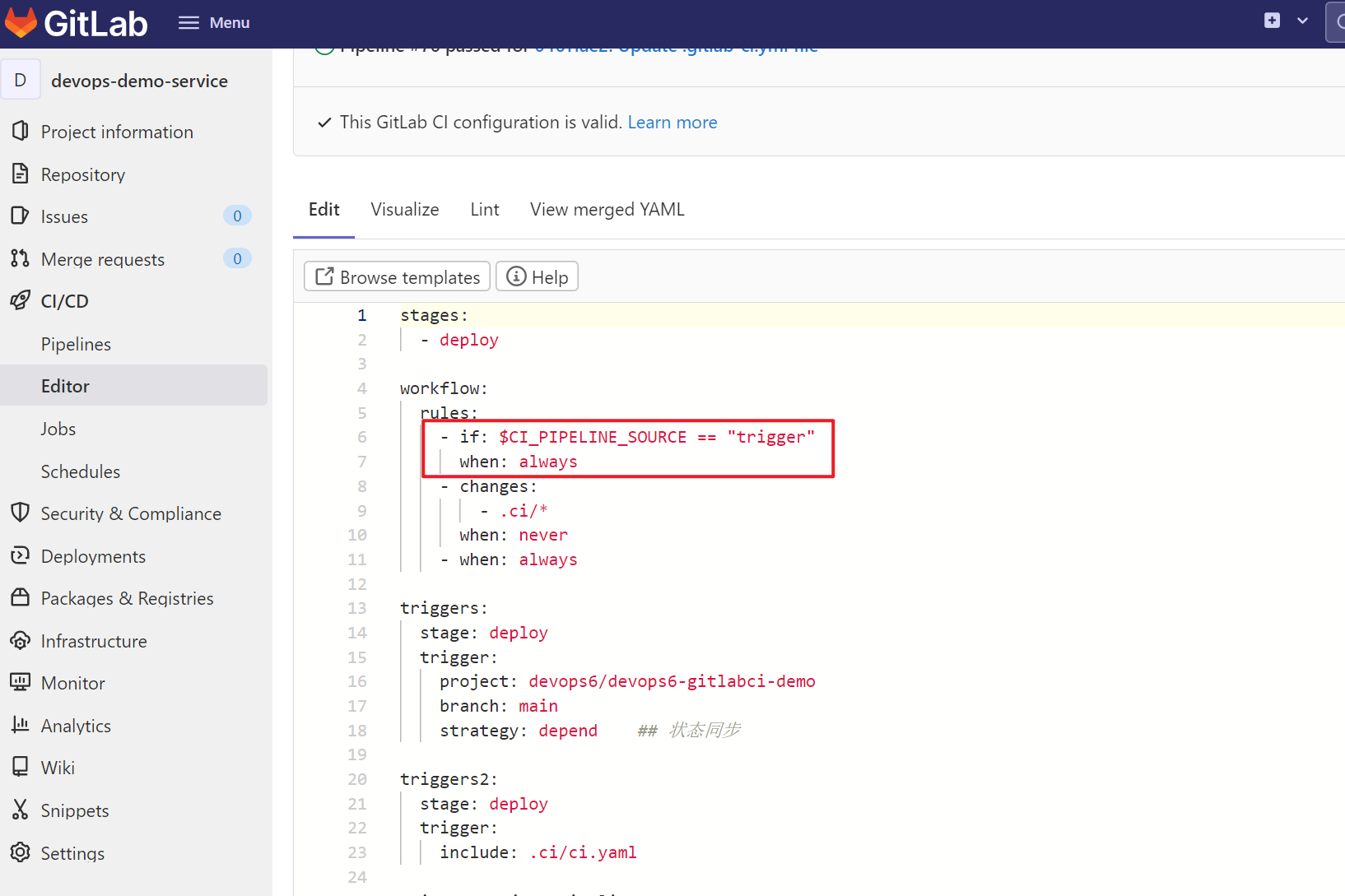Open the Security & Compliance label

[x=131, y=513]
